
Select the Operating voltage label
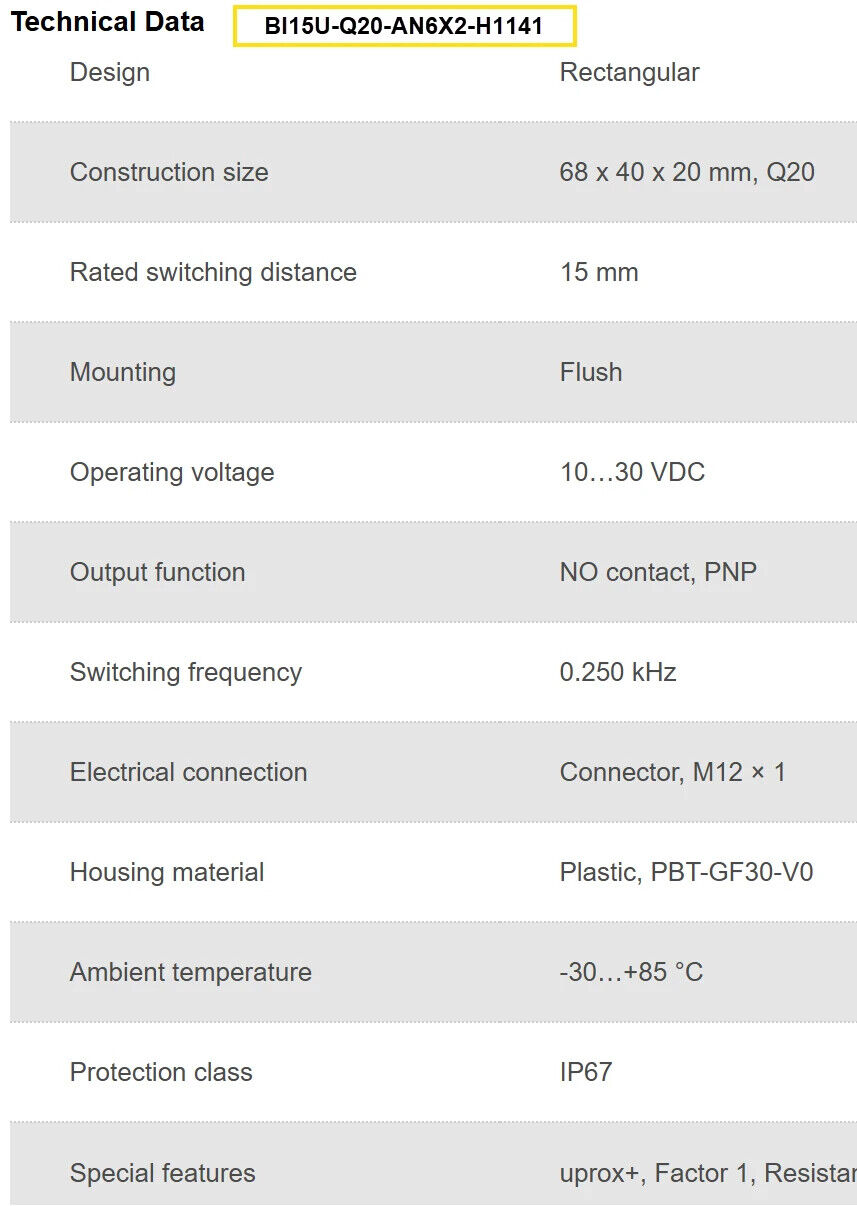click(x=172, y=472)
